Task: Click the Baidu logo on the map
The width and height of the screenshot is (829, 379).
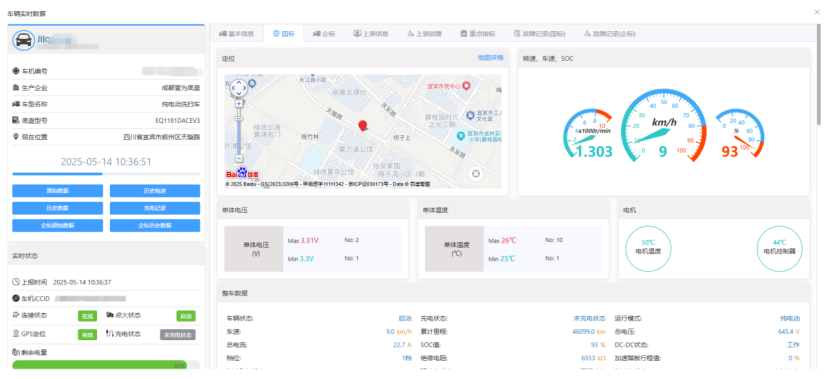Action: tap(243, 174)
